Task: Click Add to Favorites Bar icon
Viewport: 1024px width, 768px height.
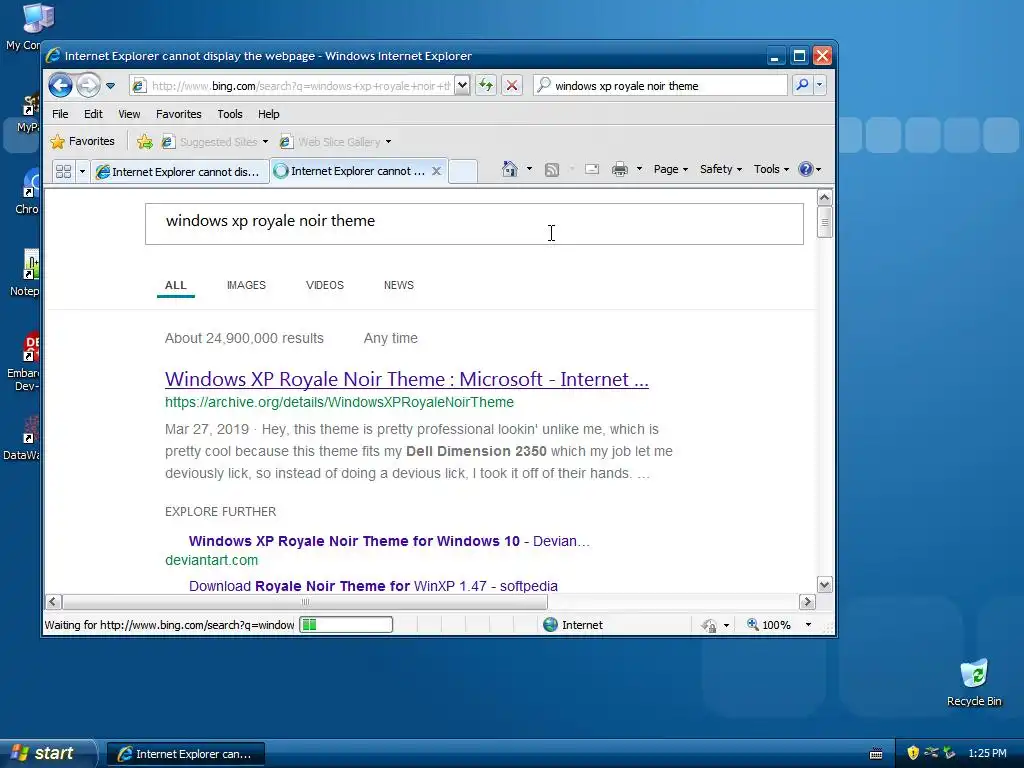Action: click(x=145, y=142)
